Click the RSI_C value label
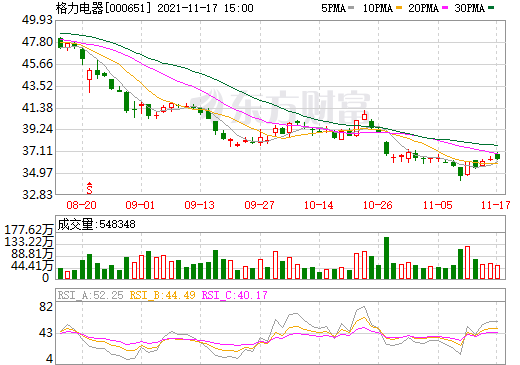The height and width of the screenshot is (365, 520). point(235,295)
